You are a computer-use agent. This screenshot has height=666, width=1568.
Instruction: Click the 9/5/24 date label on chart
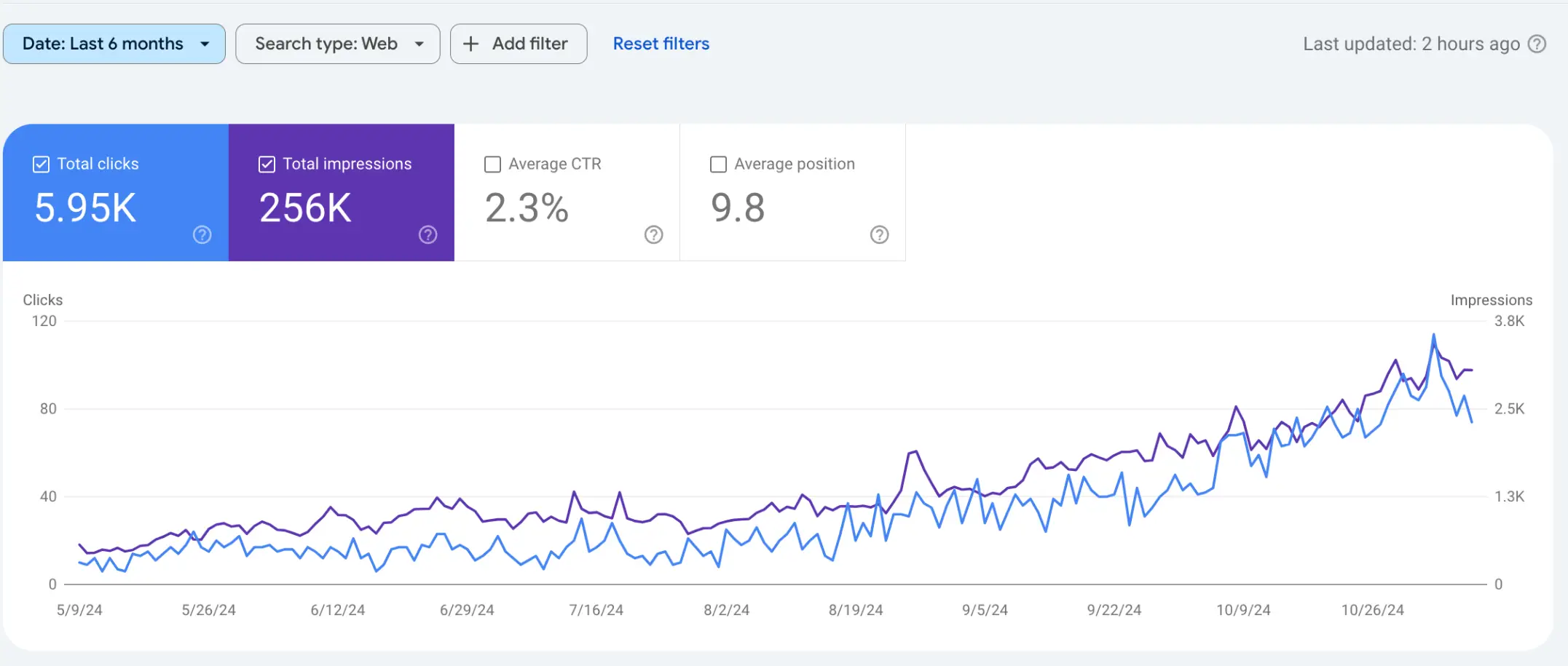click(x=985, y=610)
